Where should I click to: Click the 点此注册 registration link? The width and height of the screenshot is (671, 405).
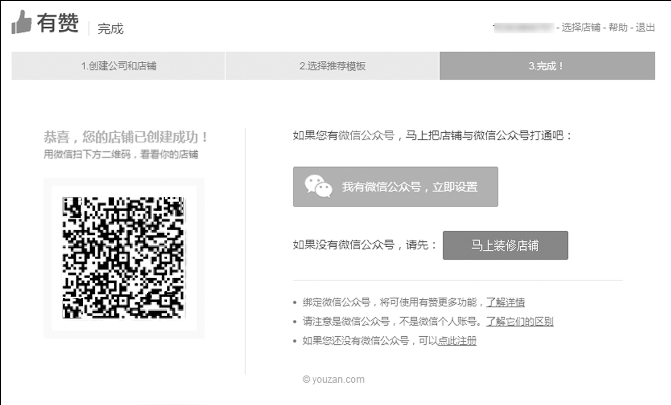[x=457, y=341]
